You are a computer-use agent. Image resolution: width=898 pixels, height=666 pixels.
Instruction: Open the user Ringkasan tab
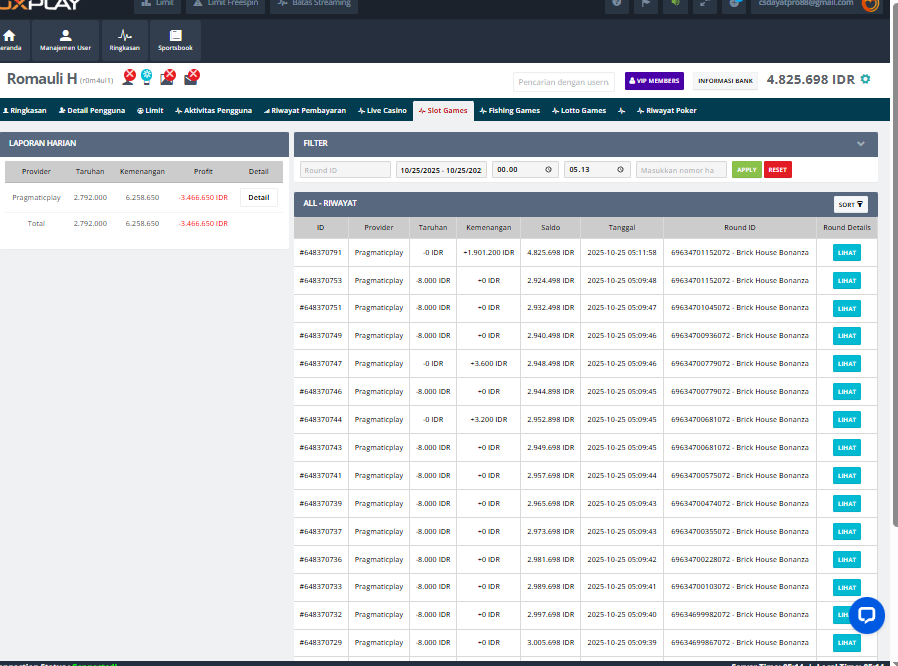pos(25,111)
